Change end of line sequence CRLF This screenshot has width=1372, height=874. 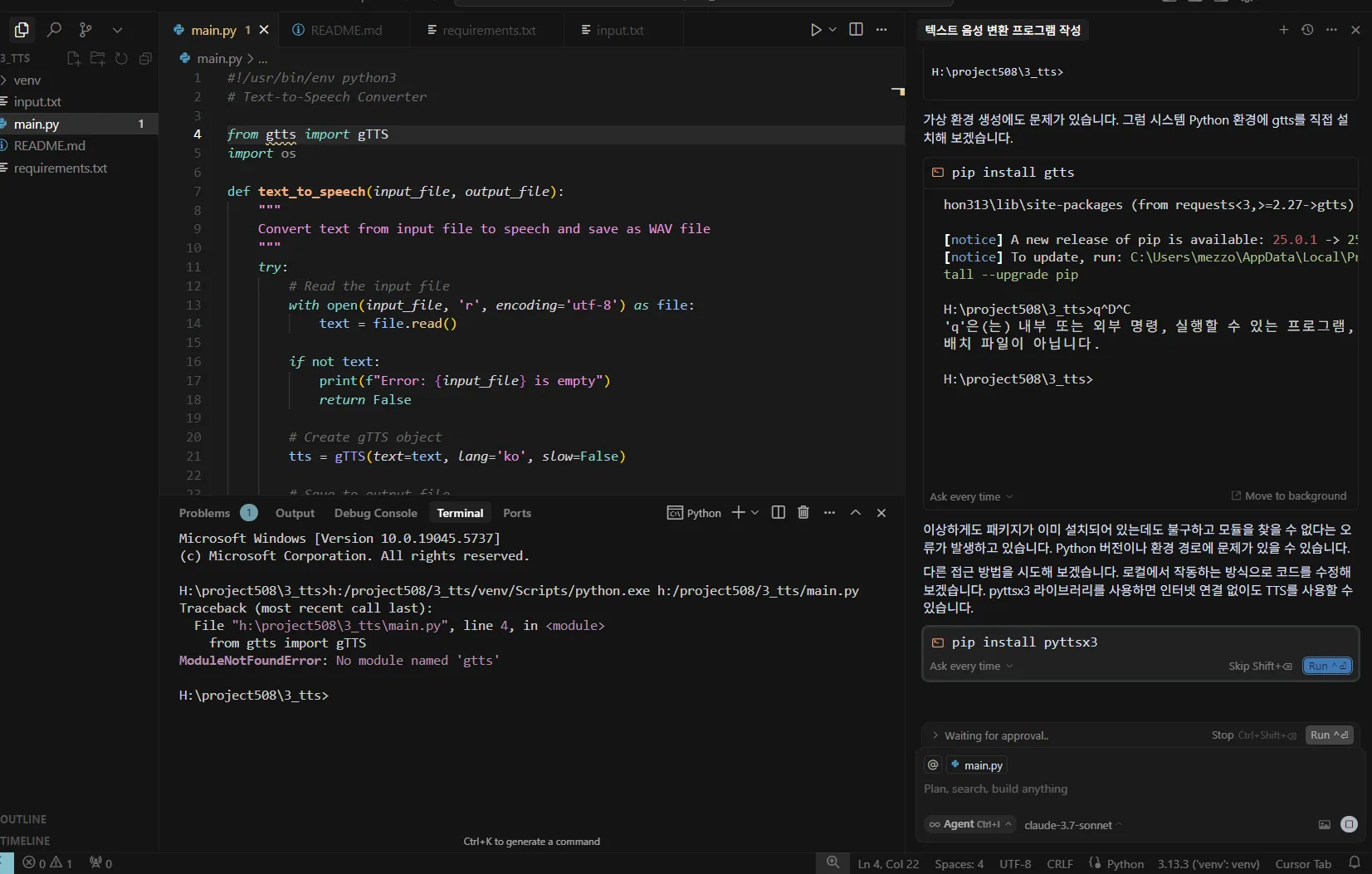(x=1060, y=864)
